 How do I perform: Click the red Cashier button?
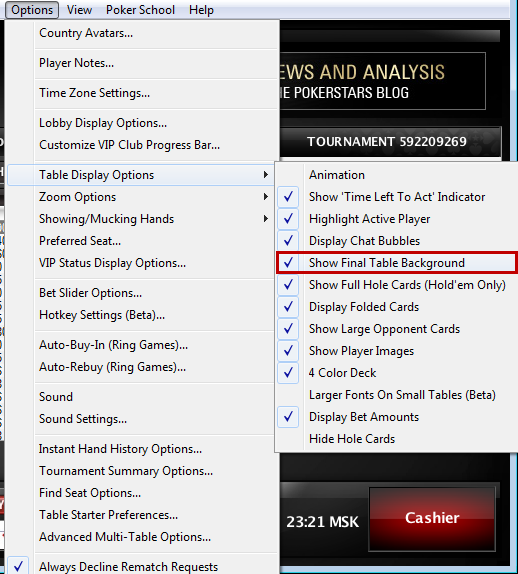432,518
